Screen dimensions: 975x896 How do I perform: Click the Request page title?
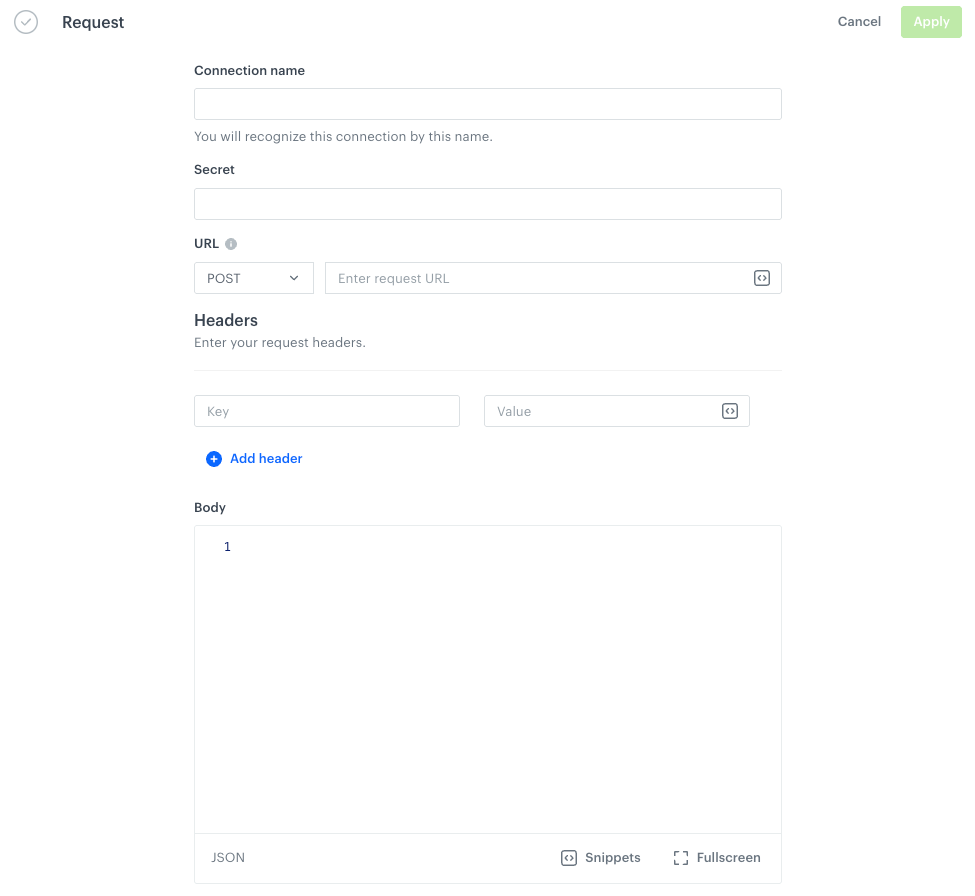pos(93,22)
